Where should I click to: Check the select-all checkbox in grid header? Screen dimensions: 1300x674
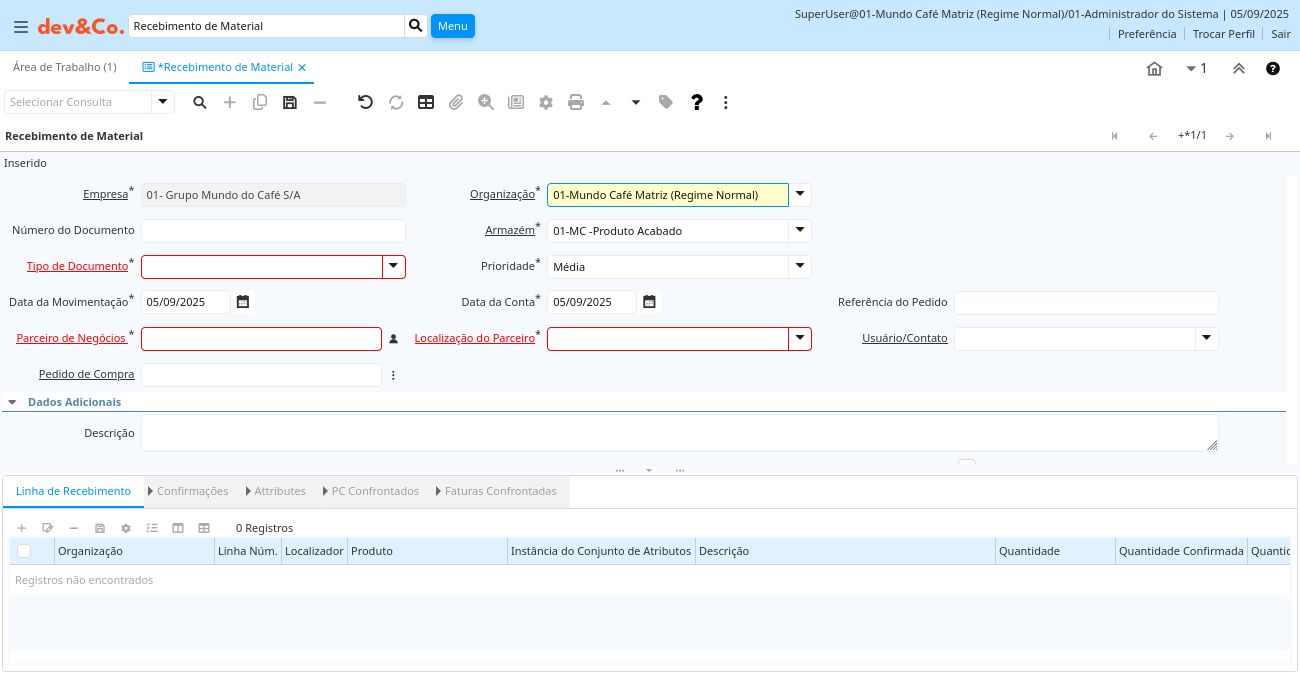click(24, 551)
